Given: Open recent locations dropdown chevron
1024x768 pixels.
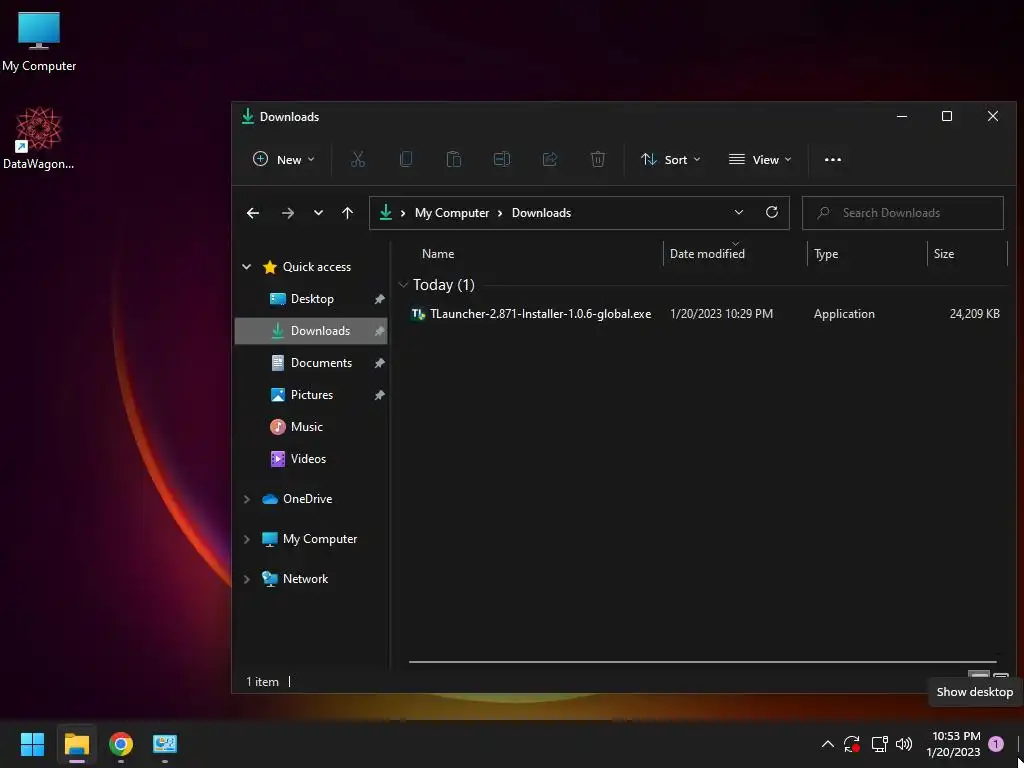Looking at the screenshot, I should tap(318, 213).
